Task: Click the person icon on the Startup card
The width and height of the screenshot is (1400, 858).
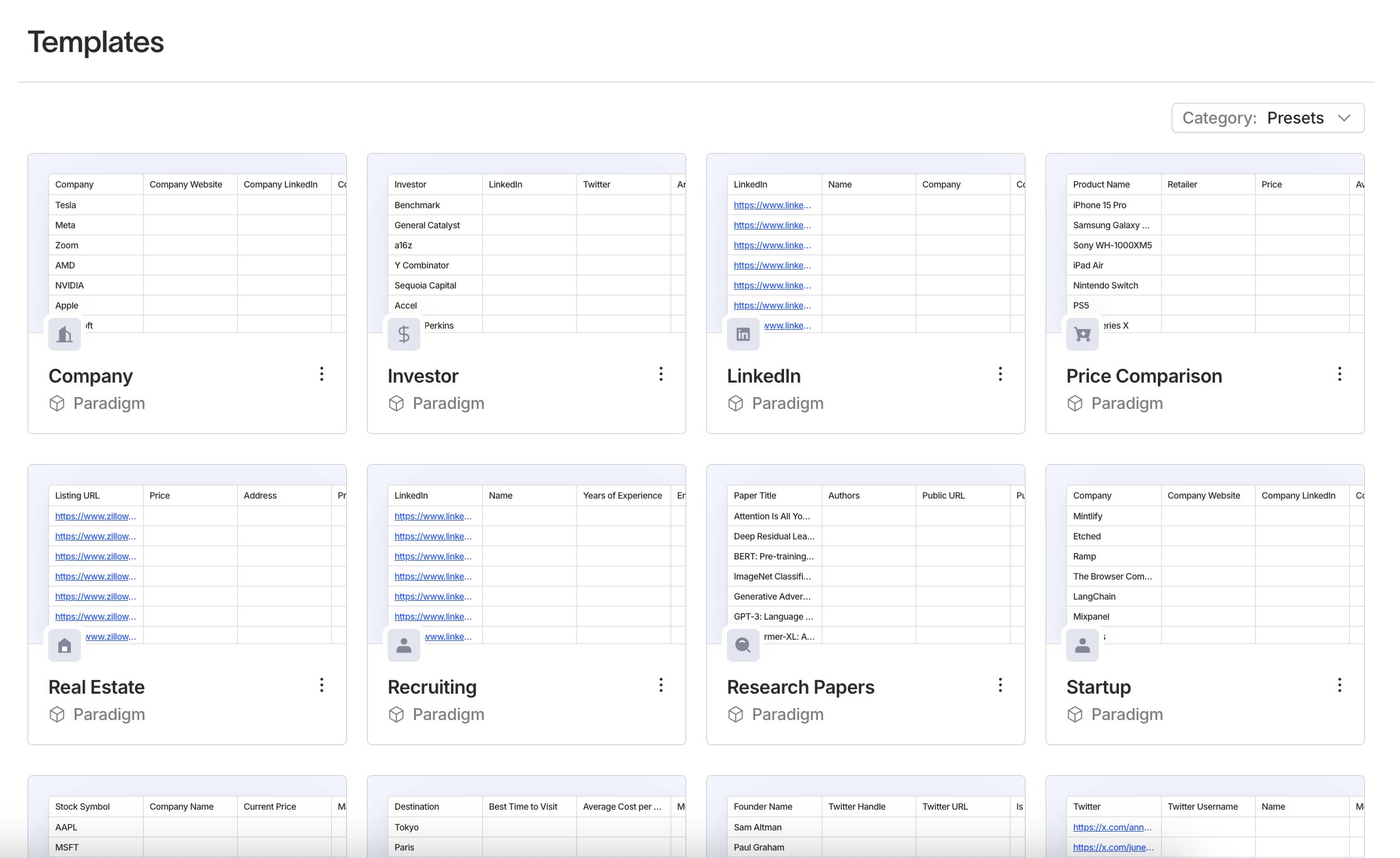Action: (x=1083, y=645)
